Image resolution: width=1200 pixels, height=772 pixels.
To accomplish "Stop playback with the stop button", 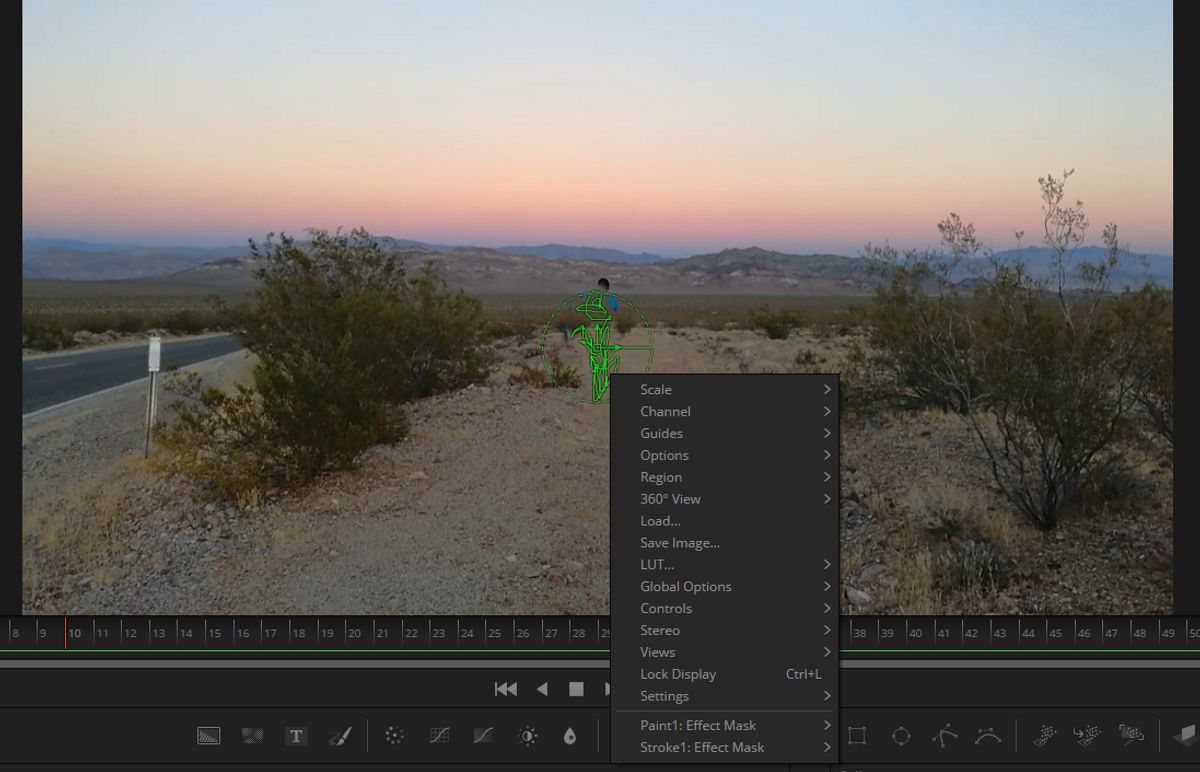I will pos(576,688).
